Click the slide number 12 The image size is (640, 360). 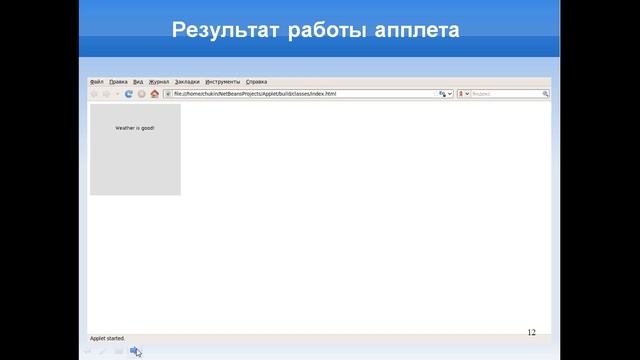531,333
